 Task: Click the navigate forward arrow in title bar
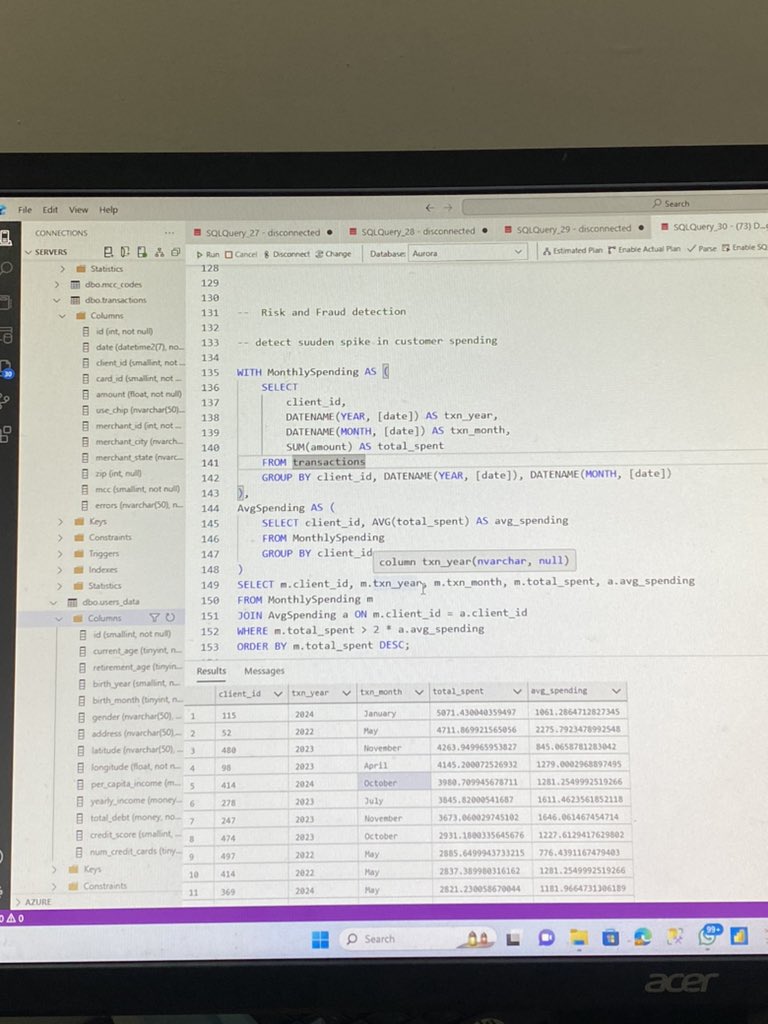coord(449,208)
